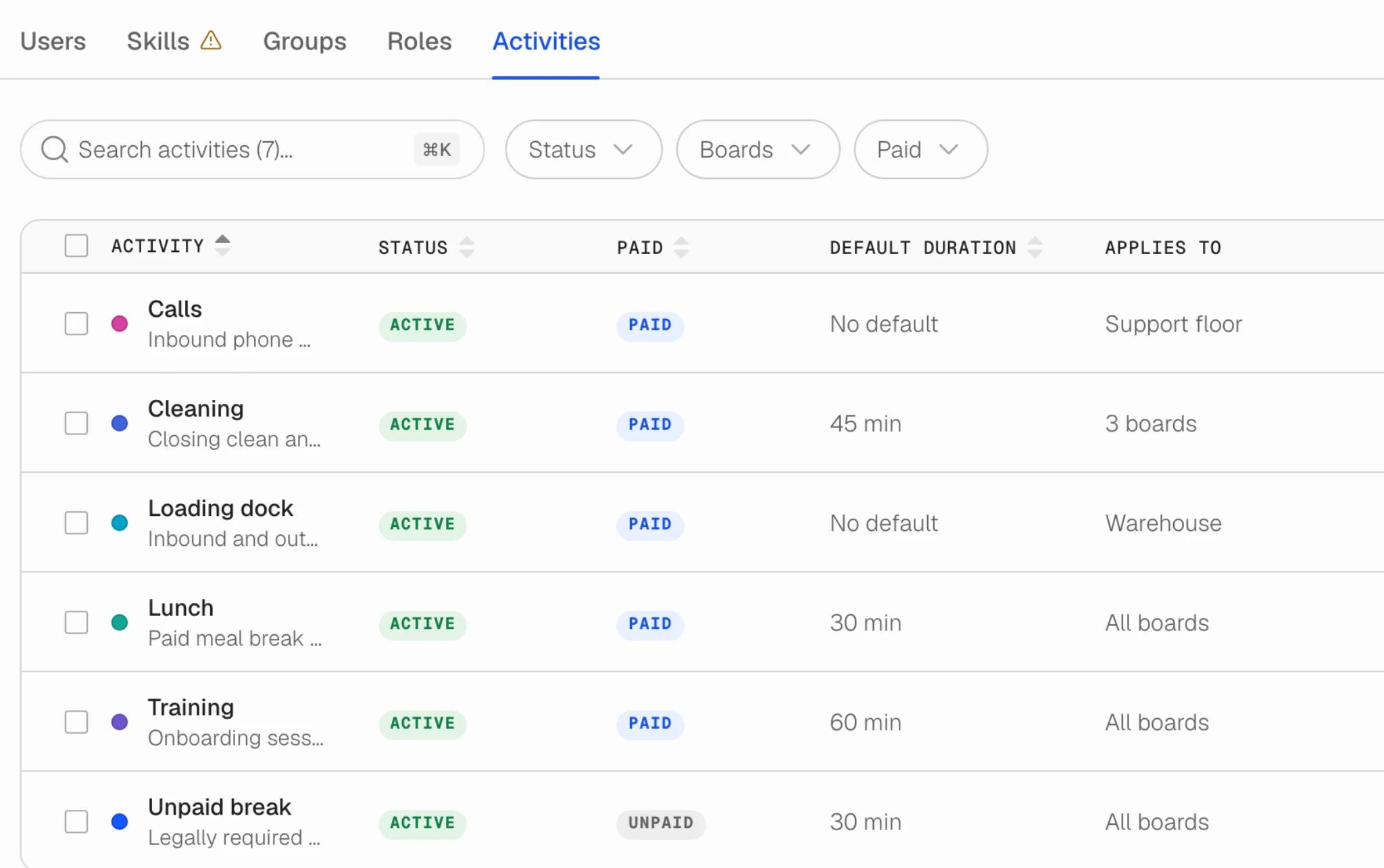Check the Unpaid break row checkbox
Viewport: 1384px width, 868px height.
[x=76, y=821]
